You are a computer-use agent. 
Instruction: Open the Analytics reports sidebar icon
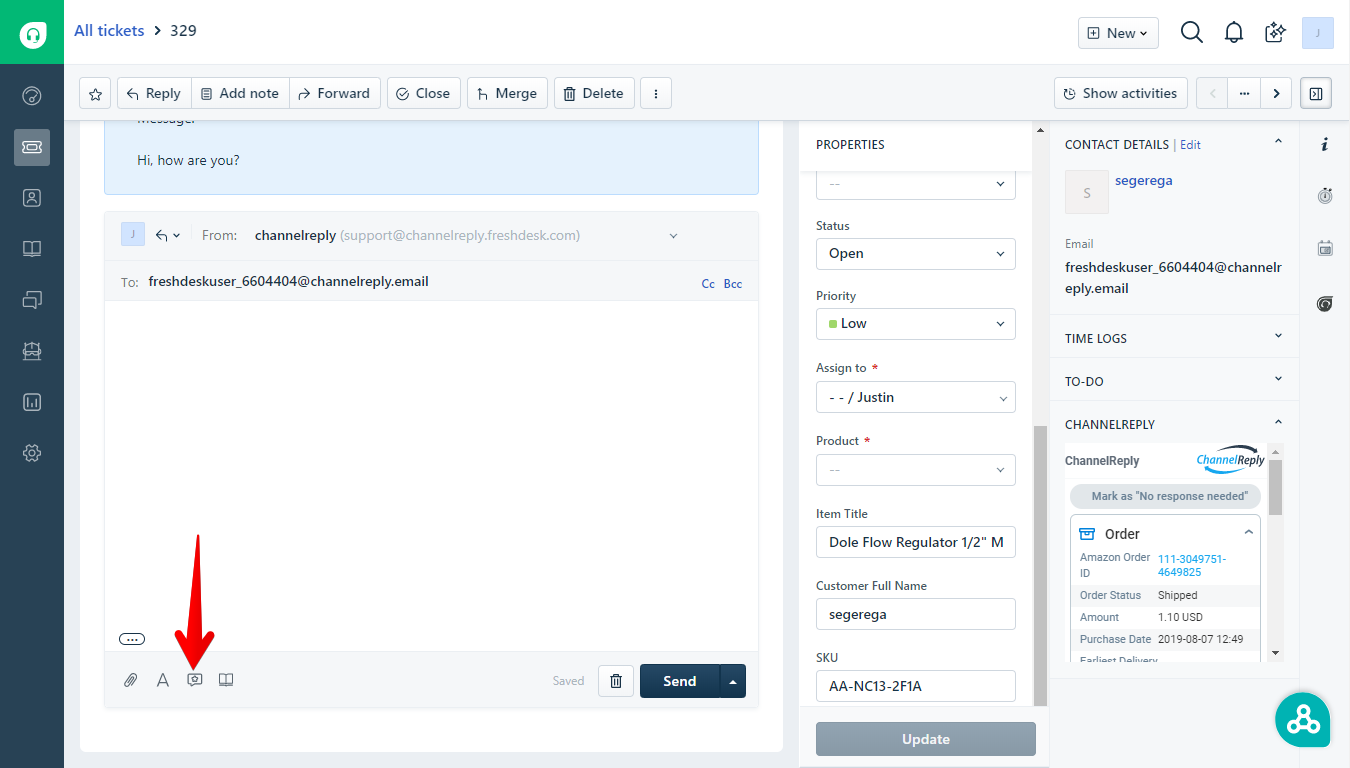pos(32,402)
